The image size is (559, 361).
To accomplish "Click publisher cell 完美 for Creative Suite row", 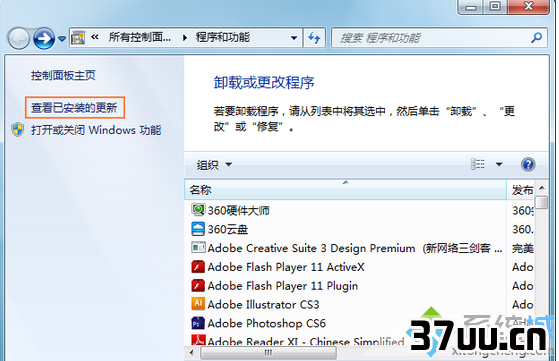I will (522, 248).
